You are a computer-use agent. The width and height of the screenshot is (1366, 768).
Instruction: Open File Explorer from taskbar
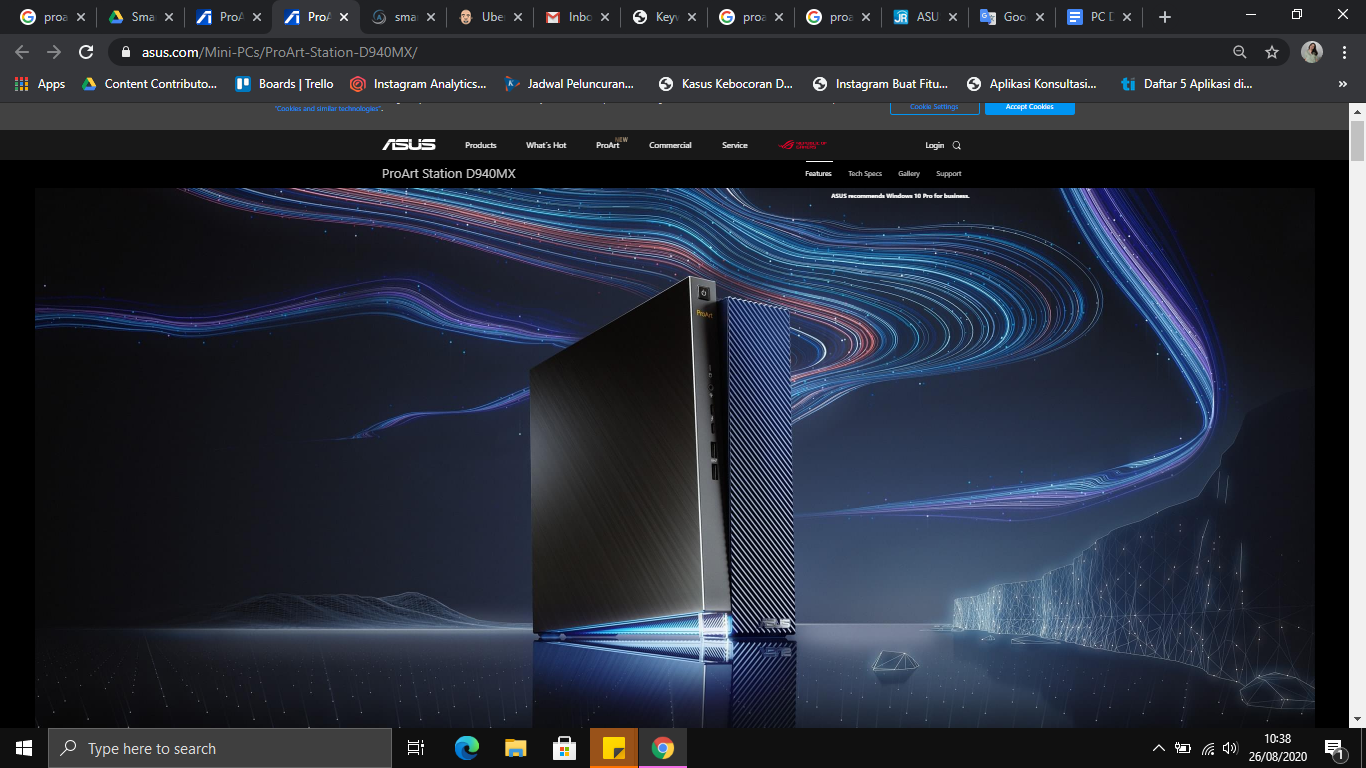pos(516,748)
